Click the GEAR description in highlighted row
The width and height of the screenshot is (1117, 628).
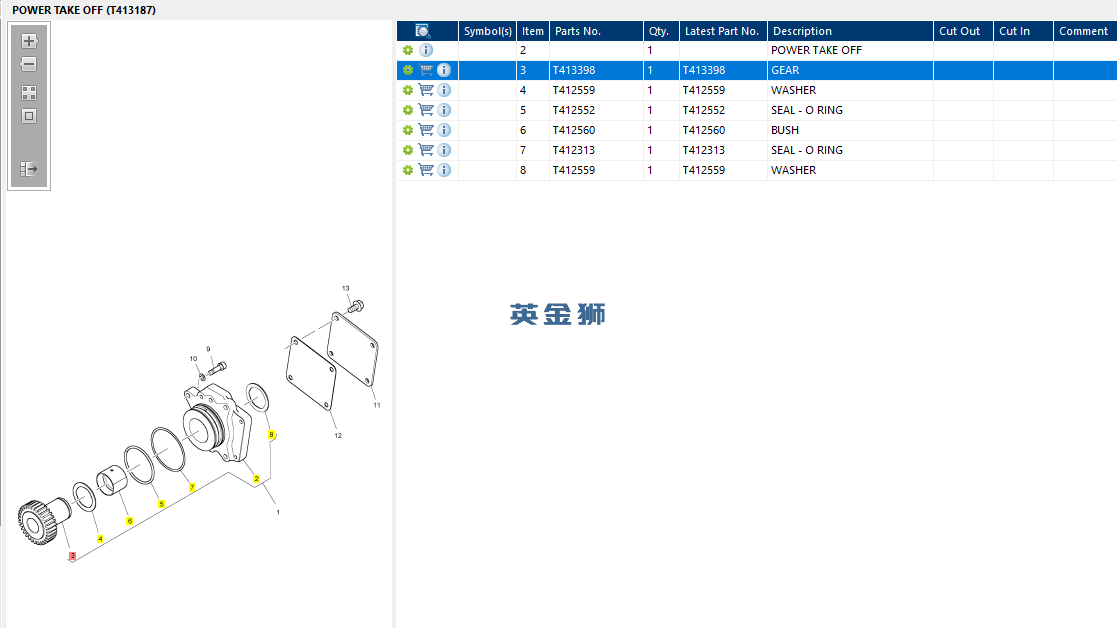[x=785, y=70]
